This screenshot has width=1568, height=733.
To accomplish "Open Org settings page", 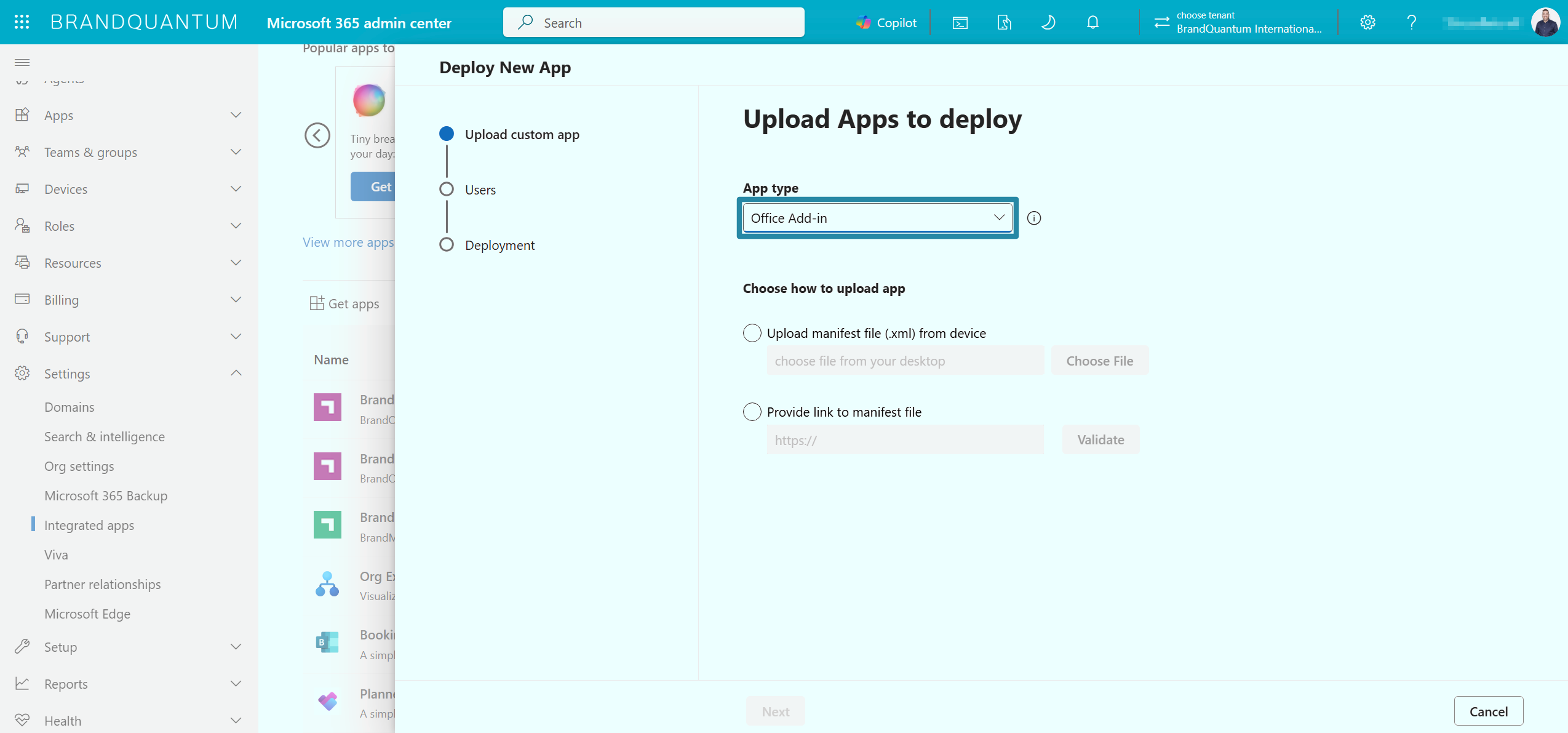I will (79, 466).
